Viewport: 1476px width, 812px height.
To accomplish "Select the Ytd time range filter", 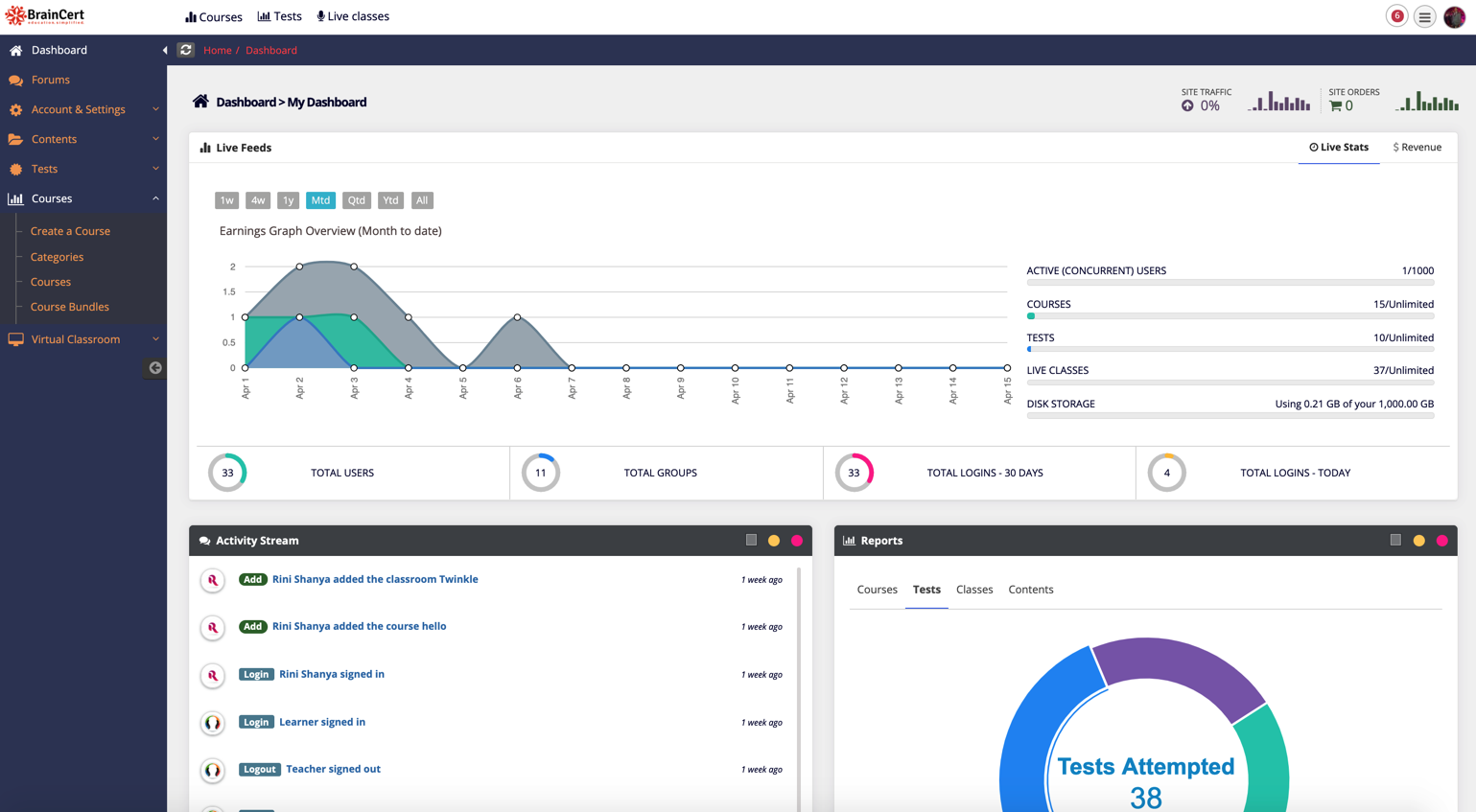I will tap(390, 200).
